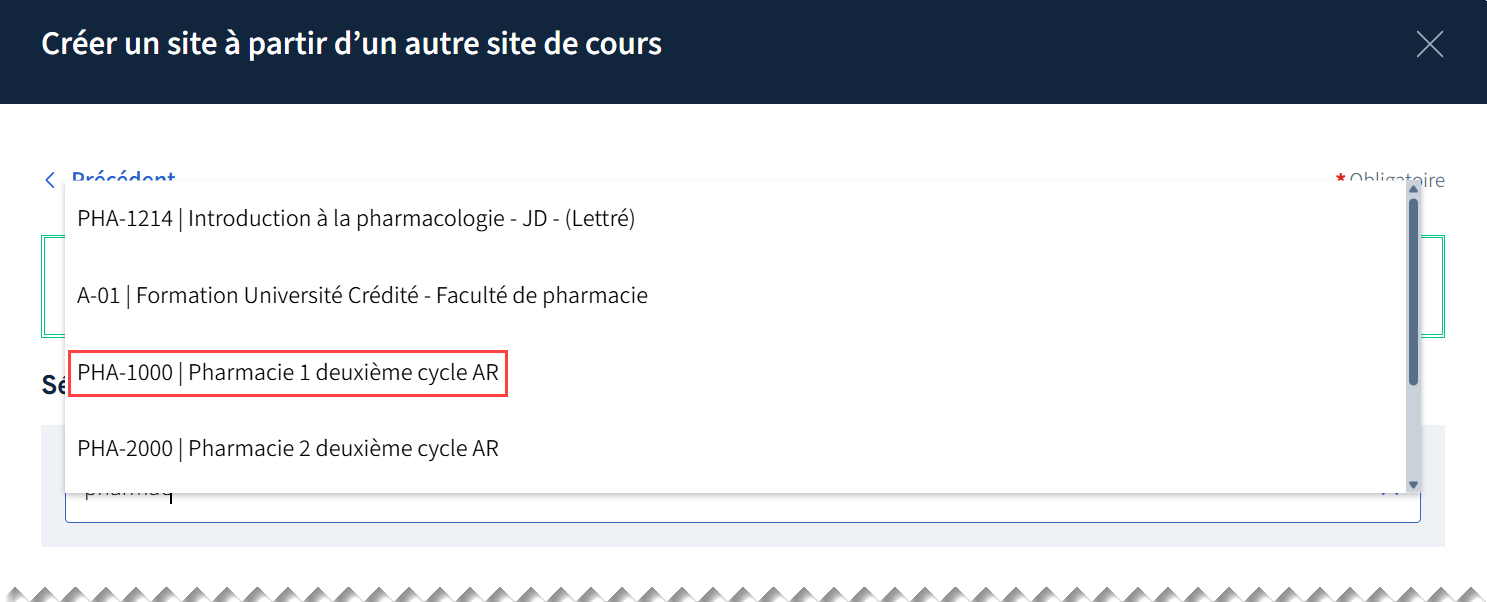The width and height of the screenshot is (1487, 602).
Task: Go back via the Précédent link
Action: click(123, 176)
